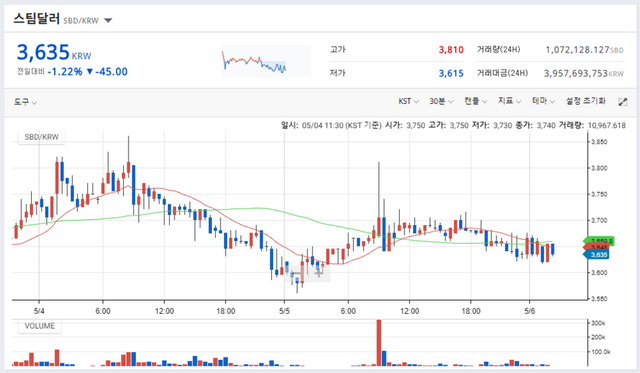Click the blue 3,635 current price axis tag
This screenshot has width=640, height=373.
pos(596,255)
